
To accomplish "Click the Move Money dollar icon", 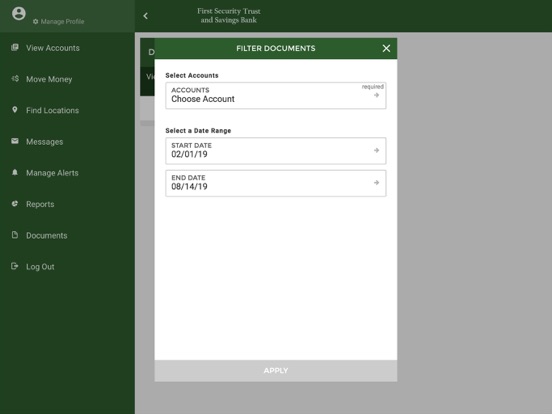I will tap(15, 79).
